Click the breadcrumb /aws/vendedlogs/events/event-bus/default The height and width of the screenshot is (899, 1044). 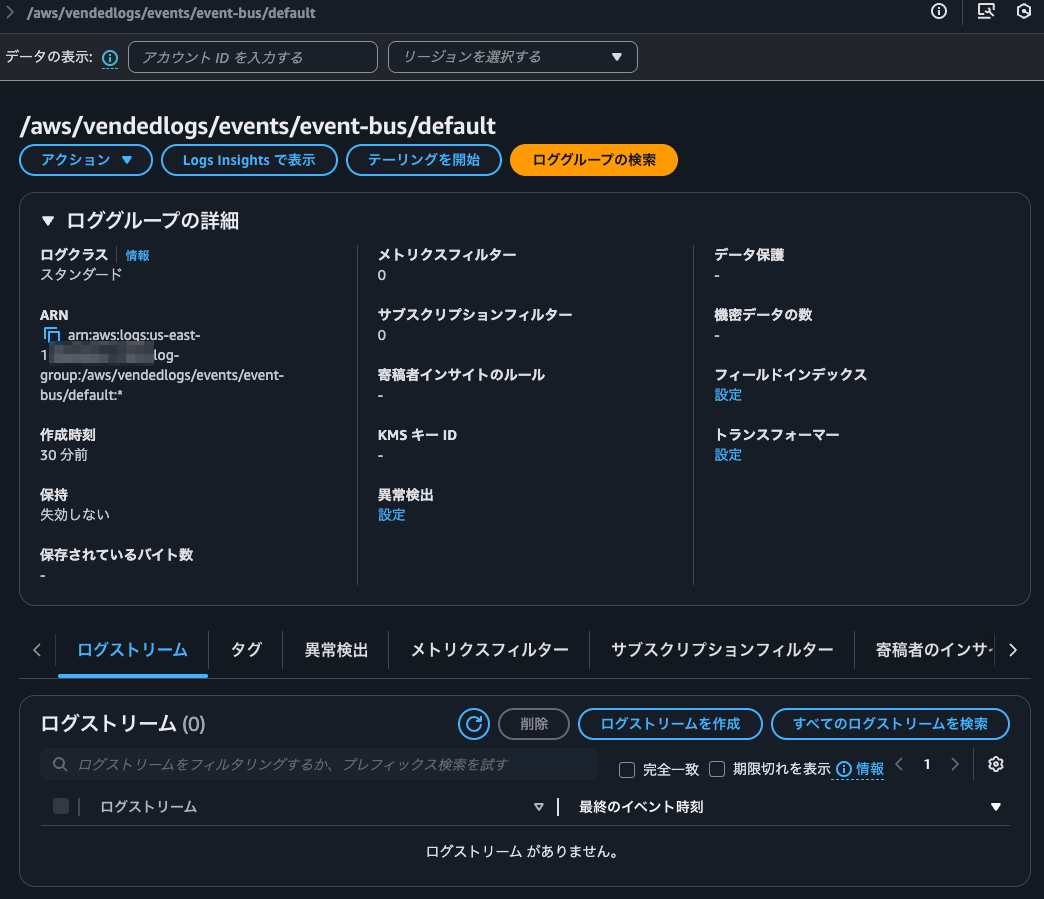click(171, 13)
